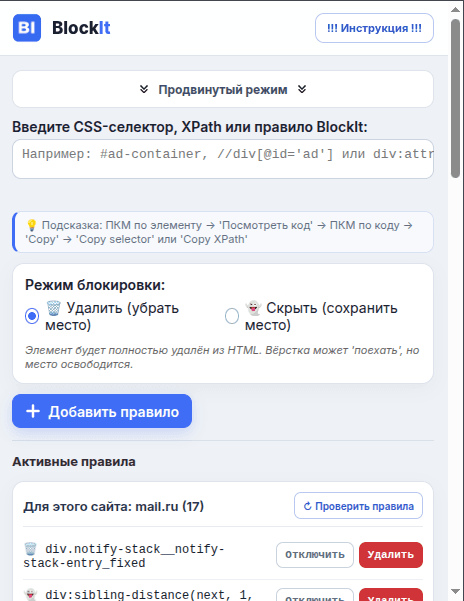
Task: Click the 'Введите CSS-селектор, XPath' label
Action: pos(190,126)
